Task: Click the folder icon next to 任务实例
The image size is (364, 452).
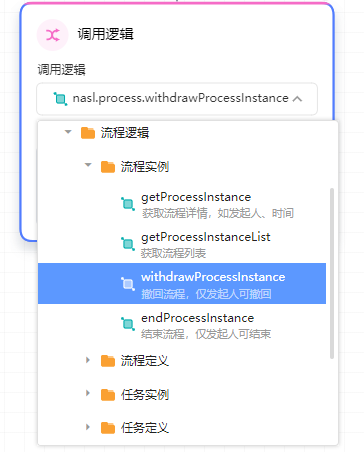Action: click(108, 395)
